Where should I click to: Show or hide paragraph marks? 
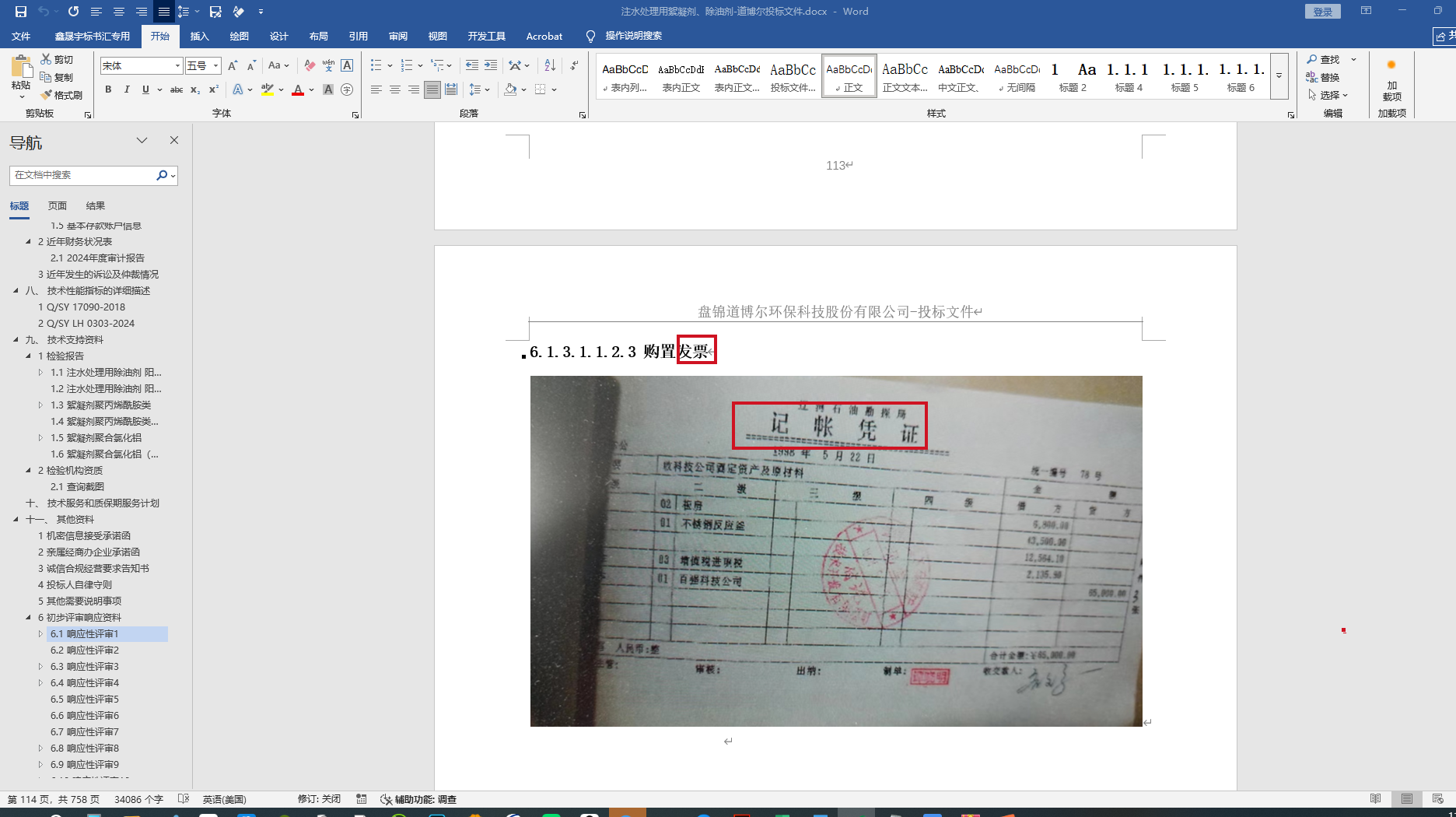(x=574, y=65)
